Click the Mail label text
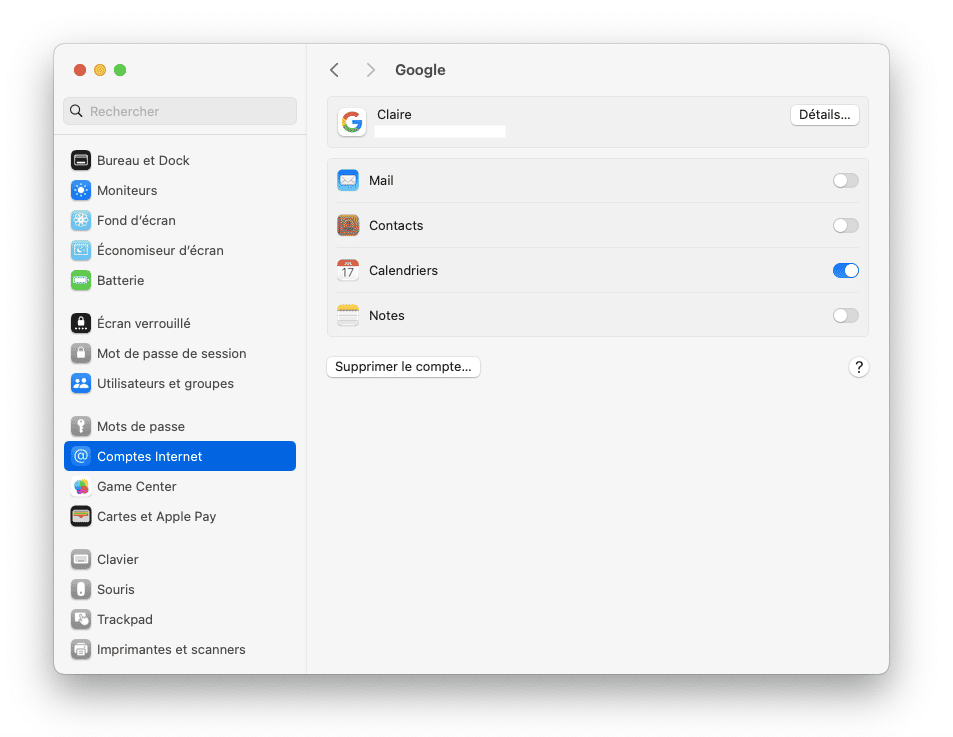953x737 pixels. click(x=381, y=180)
